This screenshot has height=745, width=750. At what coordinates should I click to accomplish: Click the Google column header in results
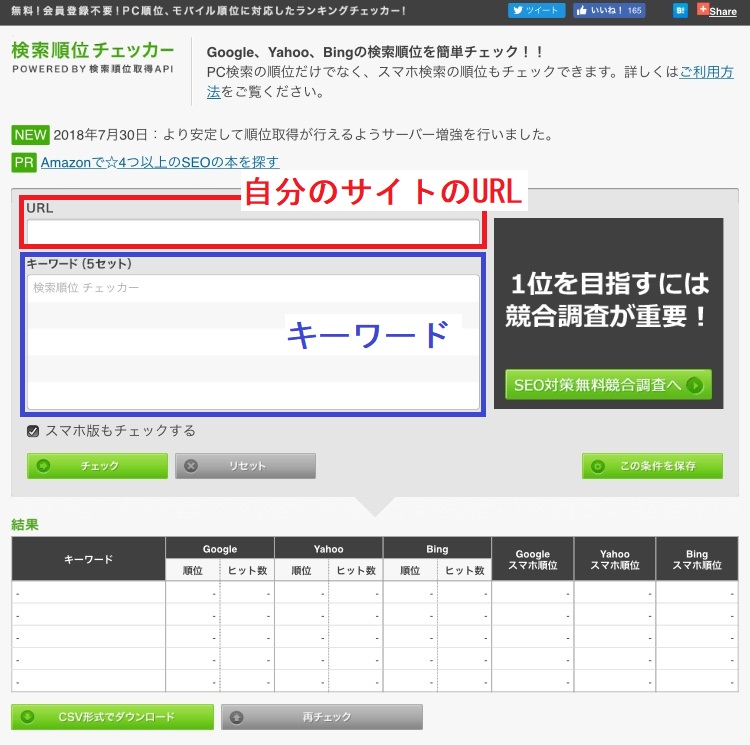click(220, 549)
